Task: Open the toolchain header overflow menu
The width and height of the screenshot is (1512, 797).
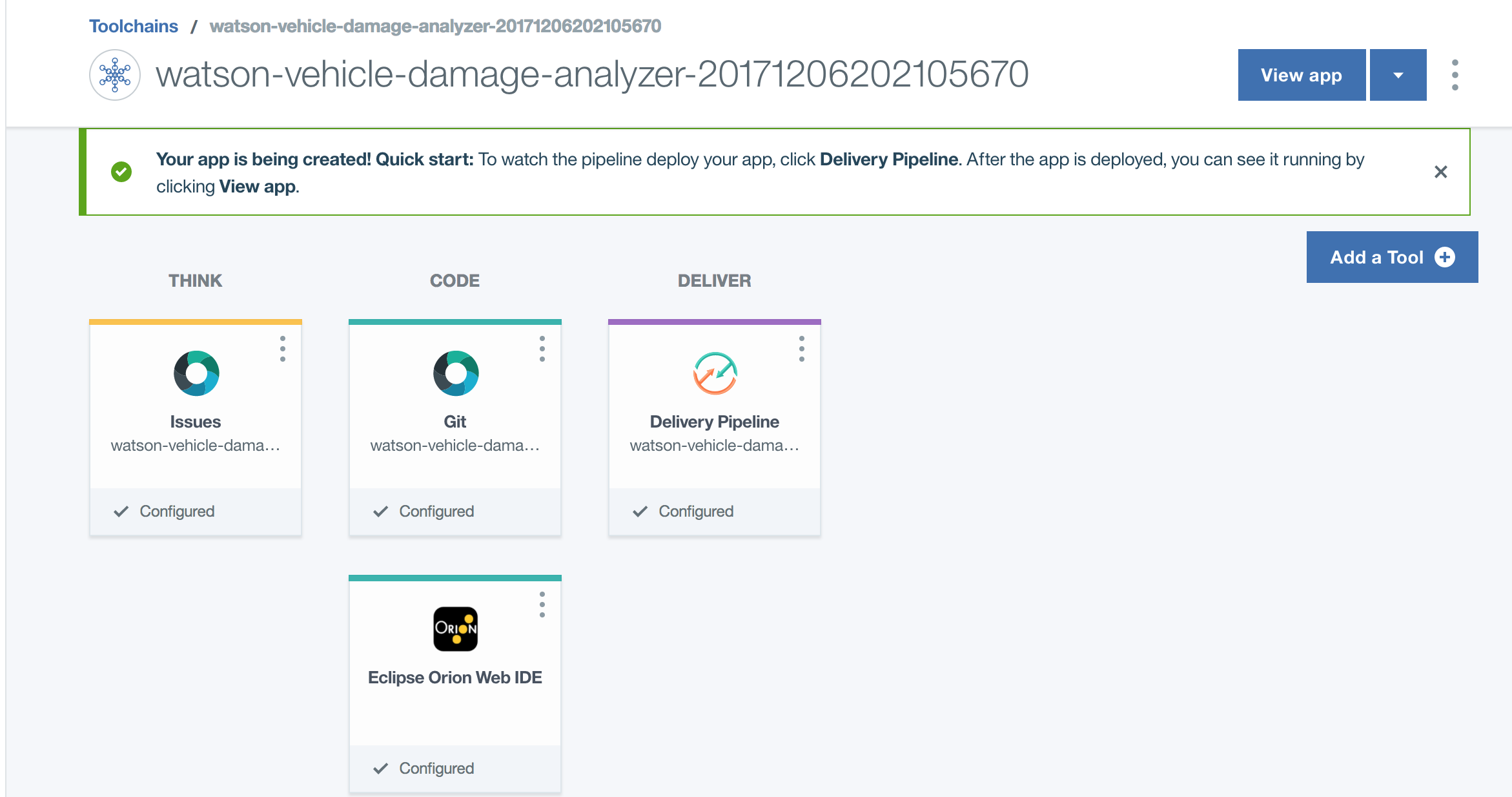Action: coord(1455,75)
